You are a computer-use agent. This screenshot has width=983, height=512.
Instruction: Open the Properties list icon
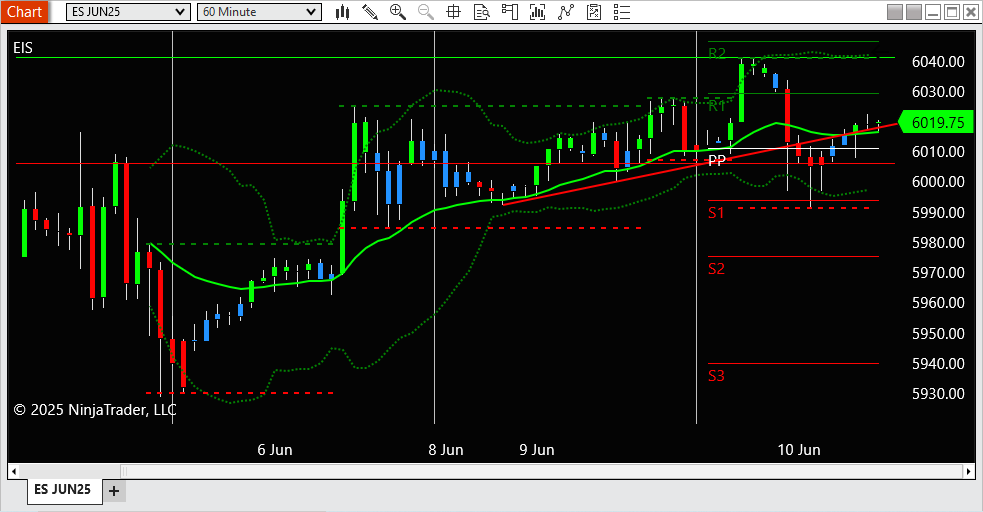622,12
